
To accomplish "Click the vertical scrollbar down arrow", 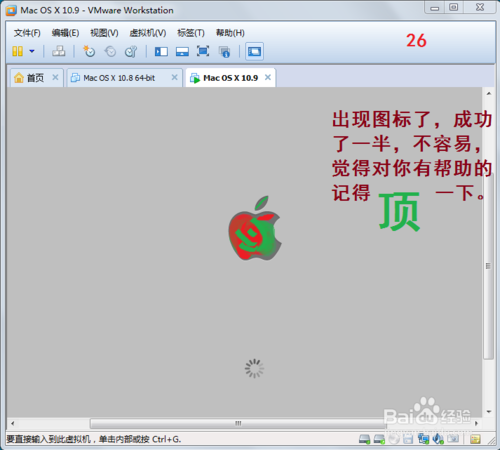I will pyautogui.click(x=489, y=412).
